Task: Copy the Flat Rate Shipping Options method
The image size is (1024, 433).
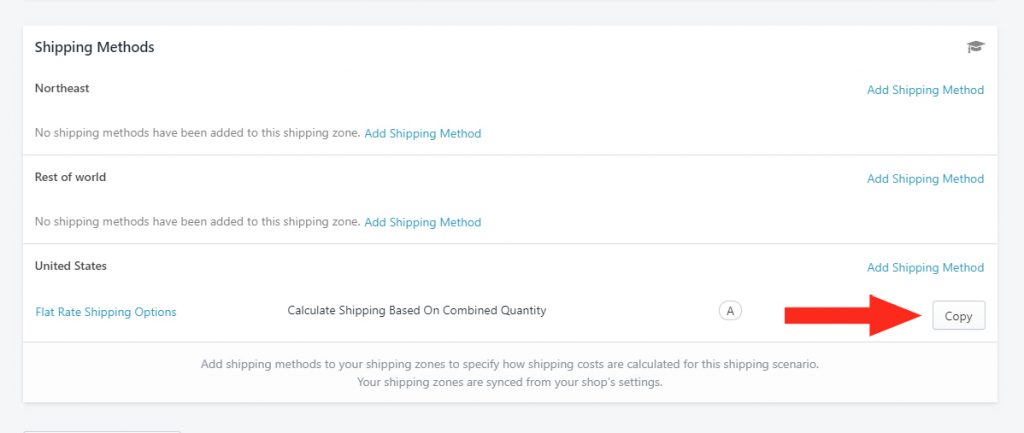Action: click(958, 316)
